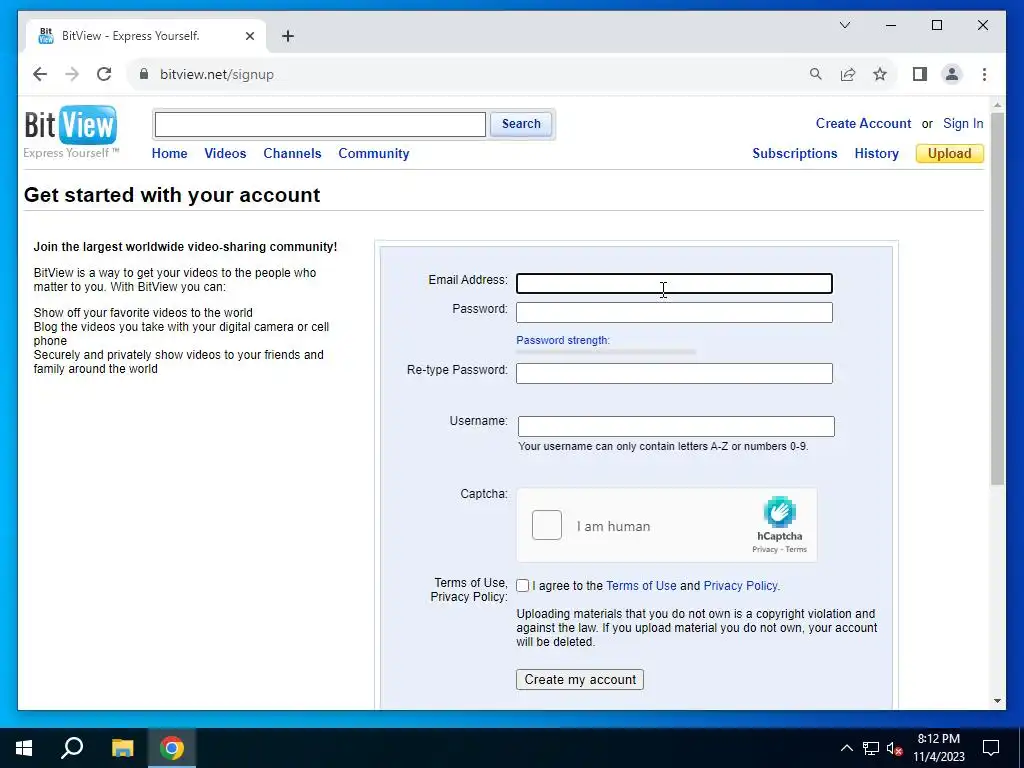
Task: Click the browser forward arrow
Action: [72, 74]
